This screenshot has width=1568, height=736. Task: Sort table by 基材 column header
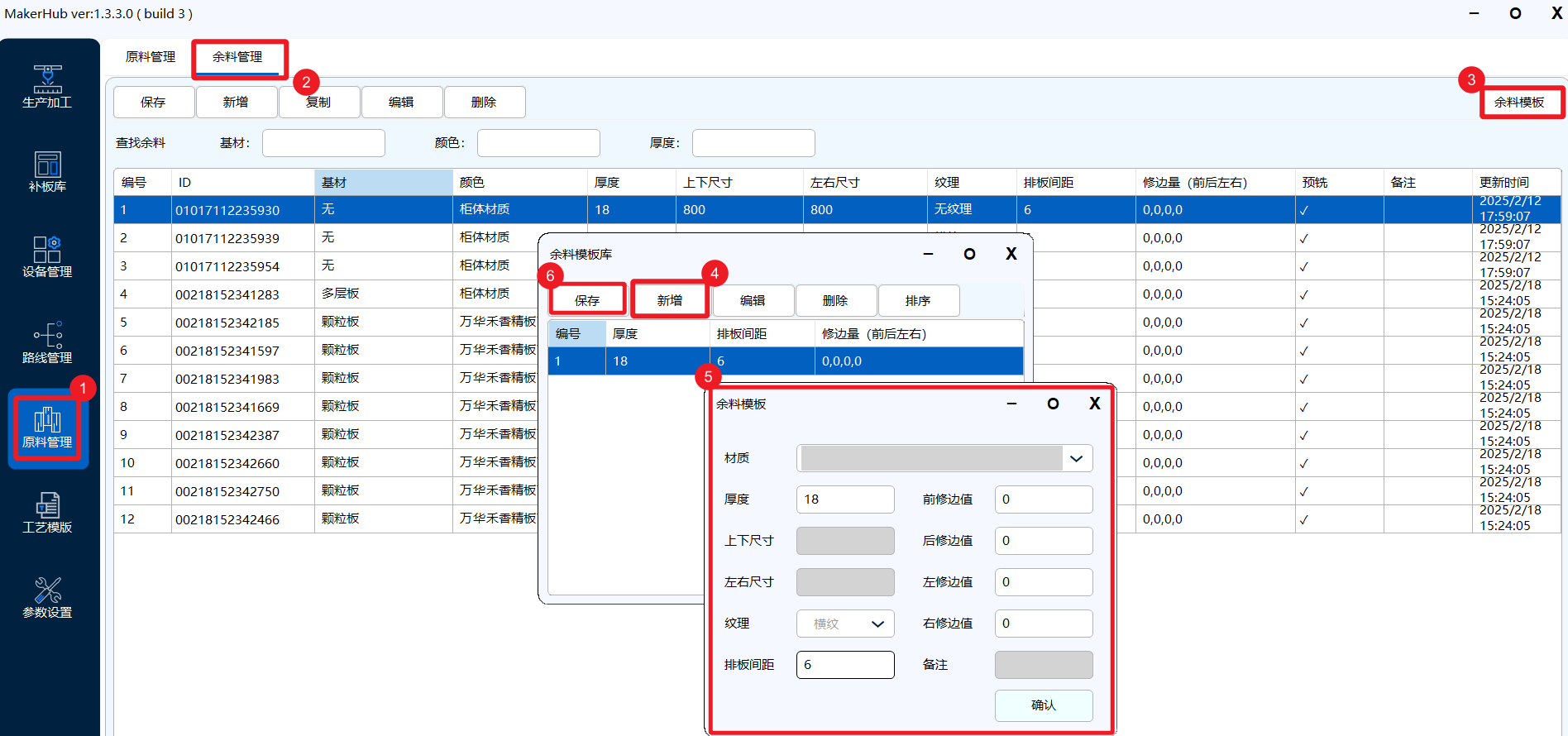(383, 183)
